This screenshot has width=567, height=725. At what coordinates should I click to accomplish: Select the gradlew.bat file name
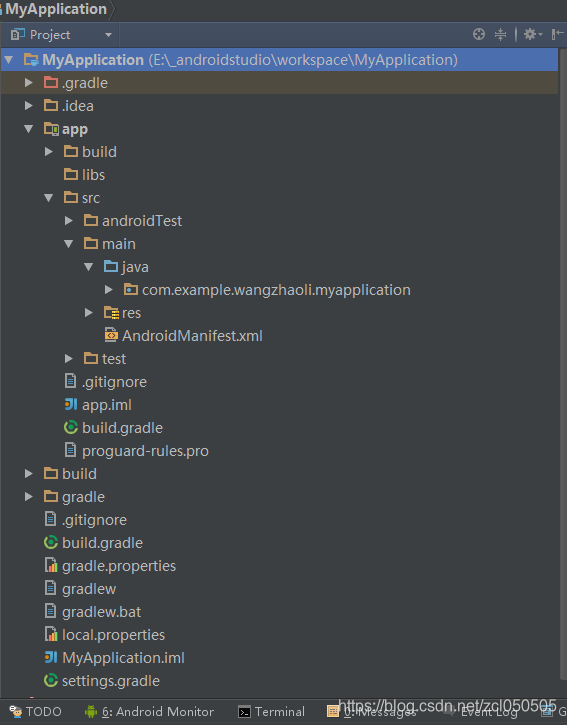pos(101,612)
